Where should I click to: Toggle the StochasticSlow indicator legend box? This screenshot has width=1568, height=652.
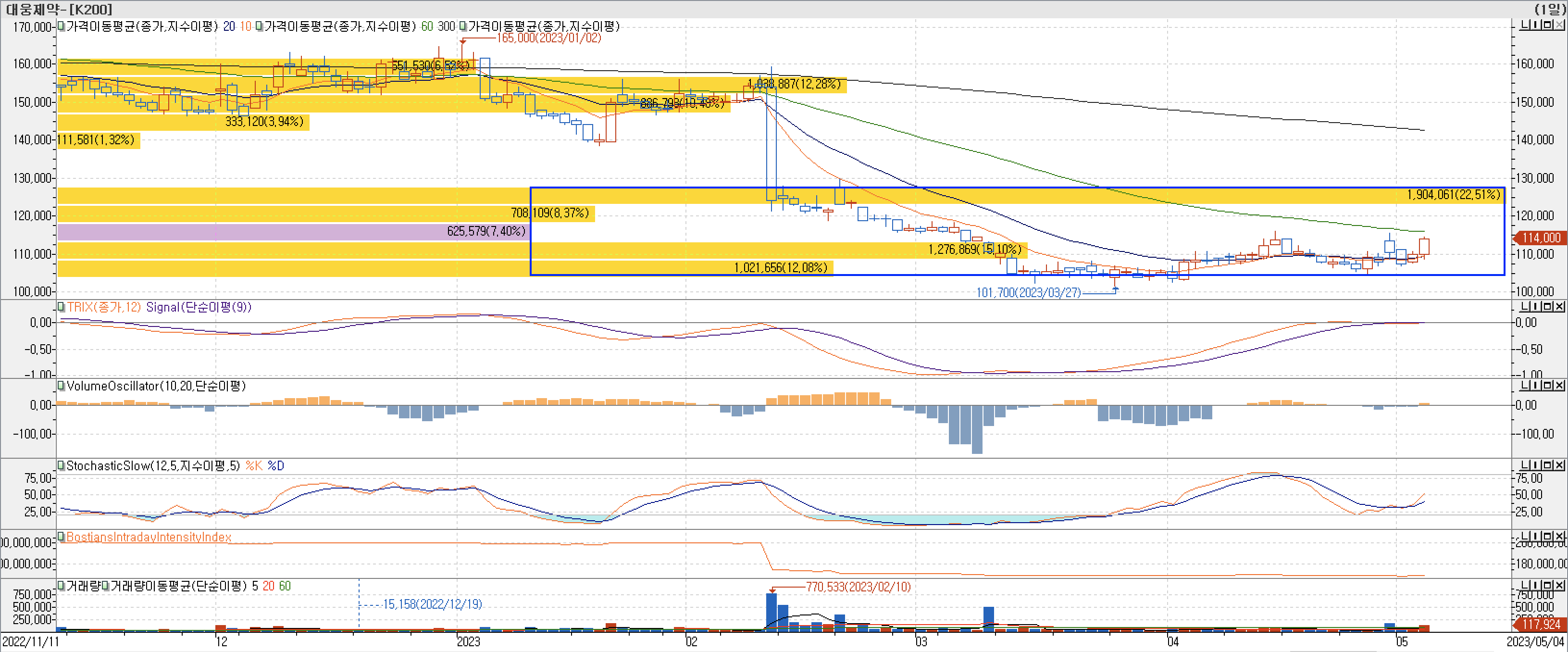61,466
